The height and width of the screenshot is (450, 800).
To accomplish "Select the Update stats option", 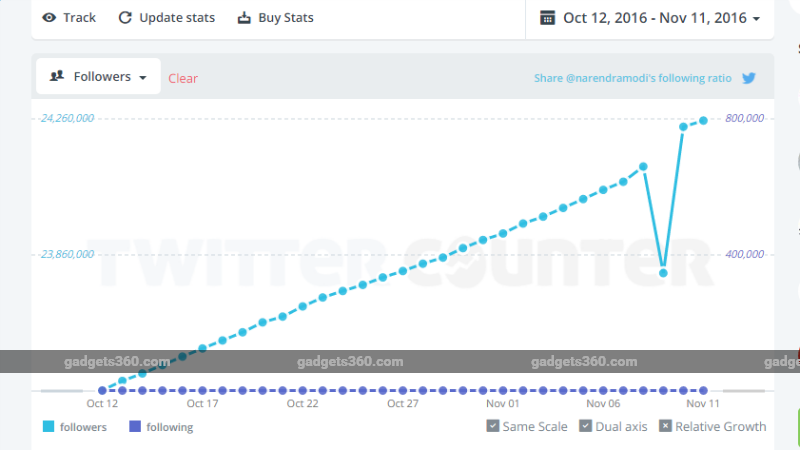I will [x=167, y=18].
